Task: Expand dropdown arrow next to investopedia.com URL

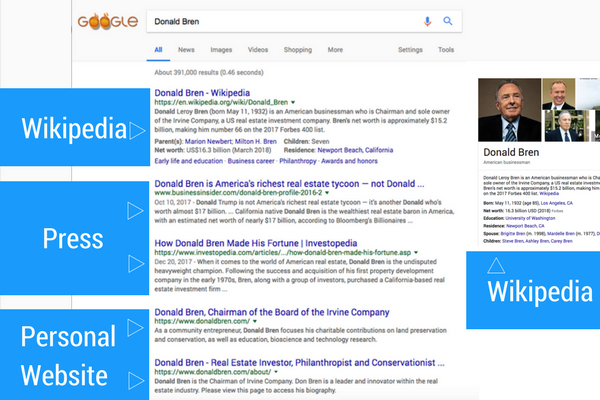Action: (416, 253)
